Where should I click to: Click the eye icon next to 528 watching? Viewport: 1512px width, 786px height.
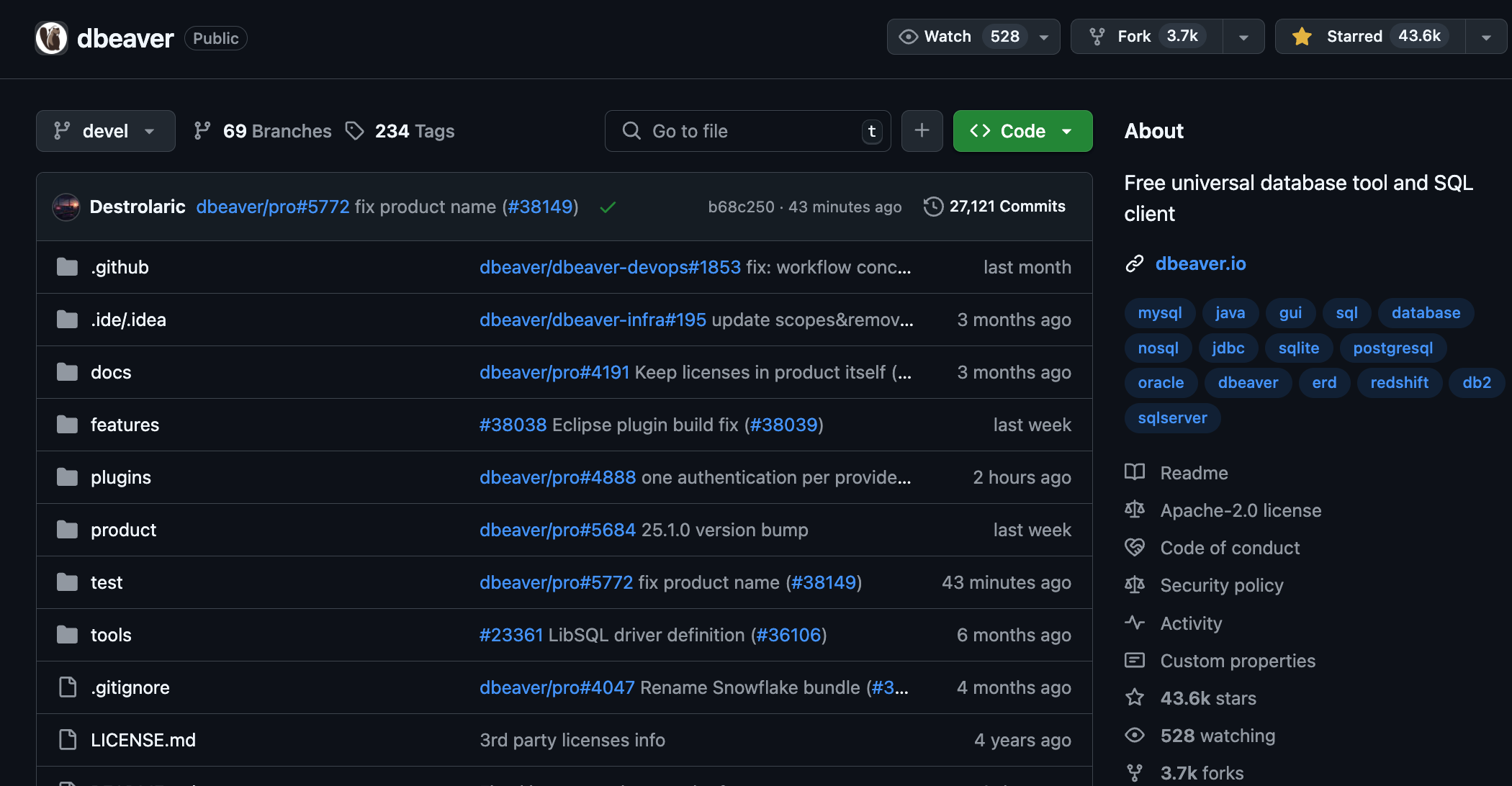click(x=1135, y=735)
